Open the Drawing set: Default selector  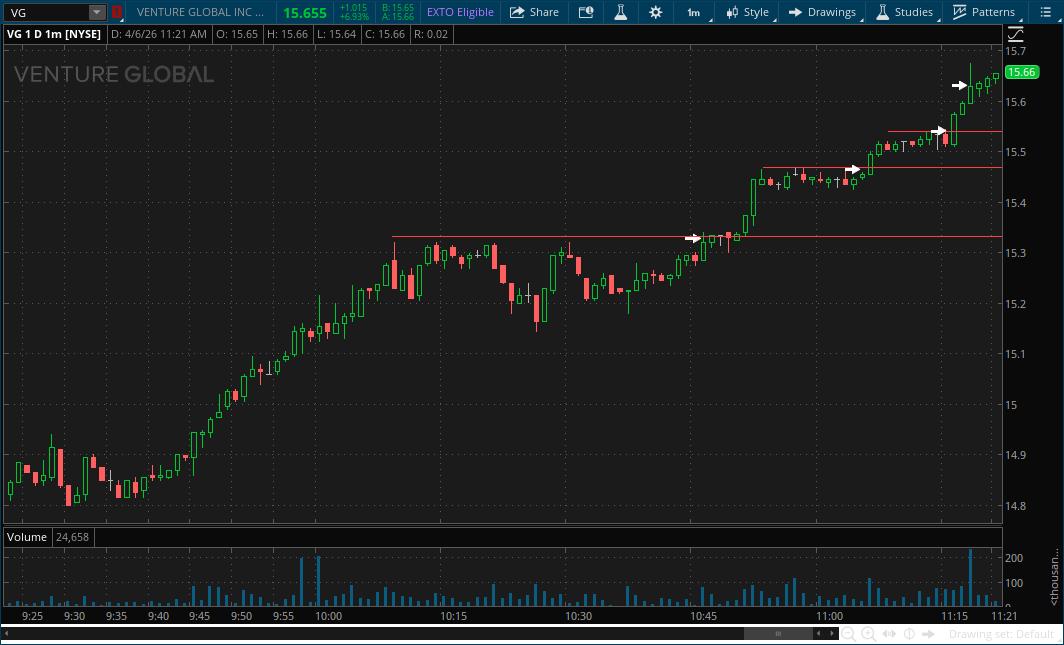tap(1002, 634)
